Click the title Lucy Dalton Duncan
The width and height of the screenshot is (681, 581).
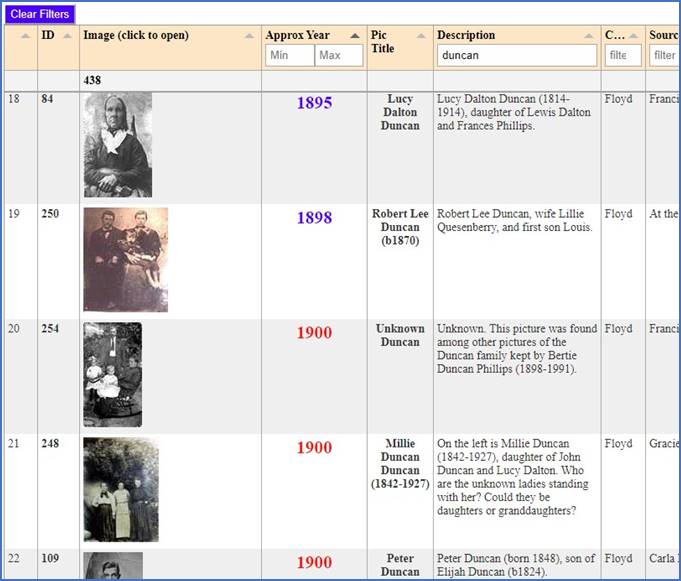point(400,112)
